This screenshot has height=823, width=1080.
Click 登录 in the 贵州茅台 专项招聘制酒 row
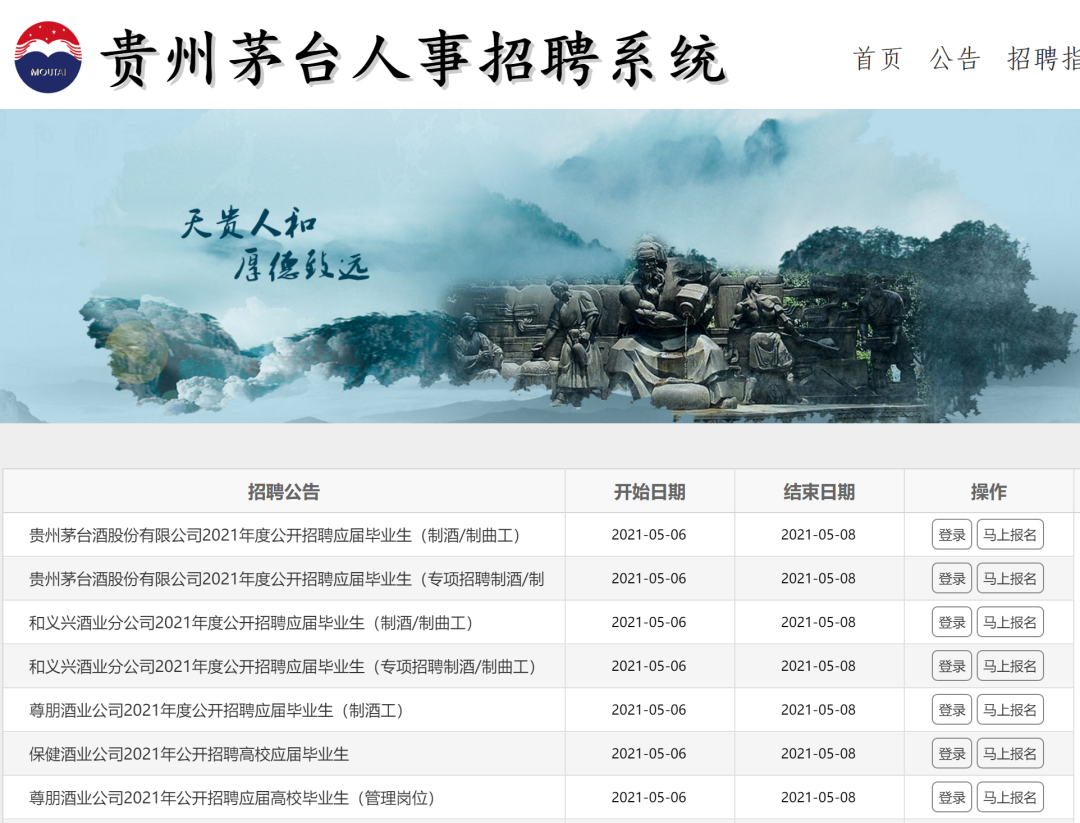coord(952,579)
